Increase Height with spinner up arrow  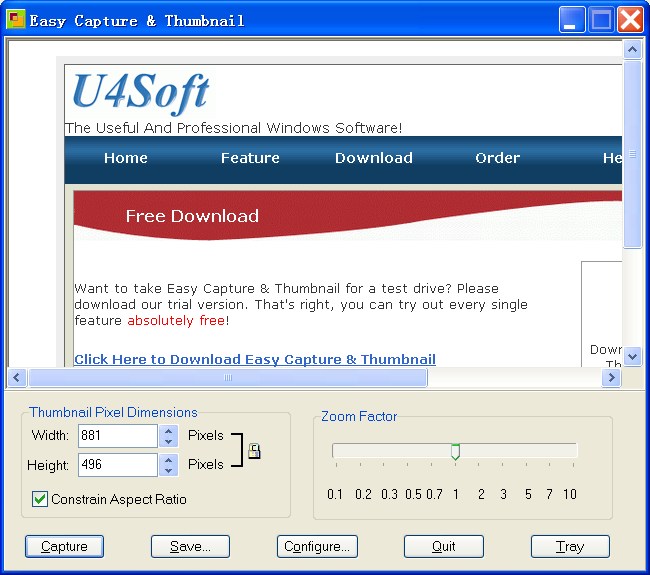(168, 459)
